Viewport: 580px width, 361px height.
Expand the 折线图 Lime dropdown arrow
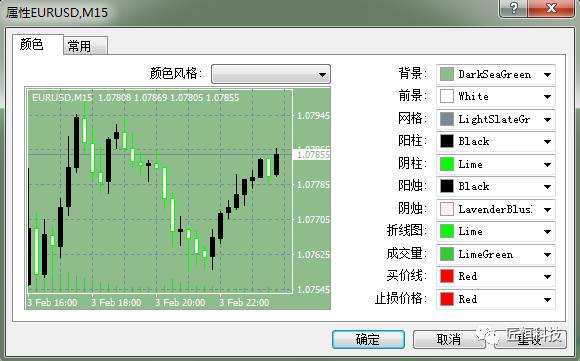(547, 232)
